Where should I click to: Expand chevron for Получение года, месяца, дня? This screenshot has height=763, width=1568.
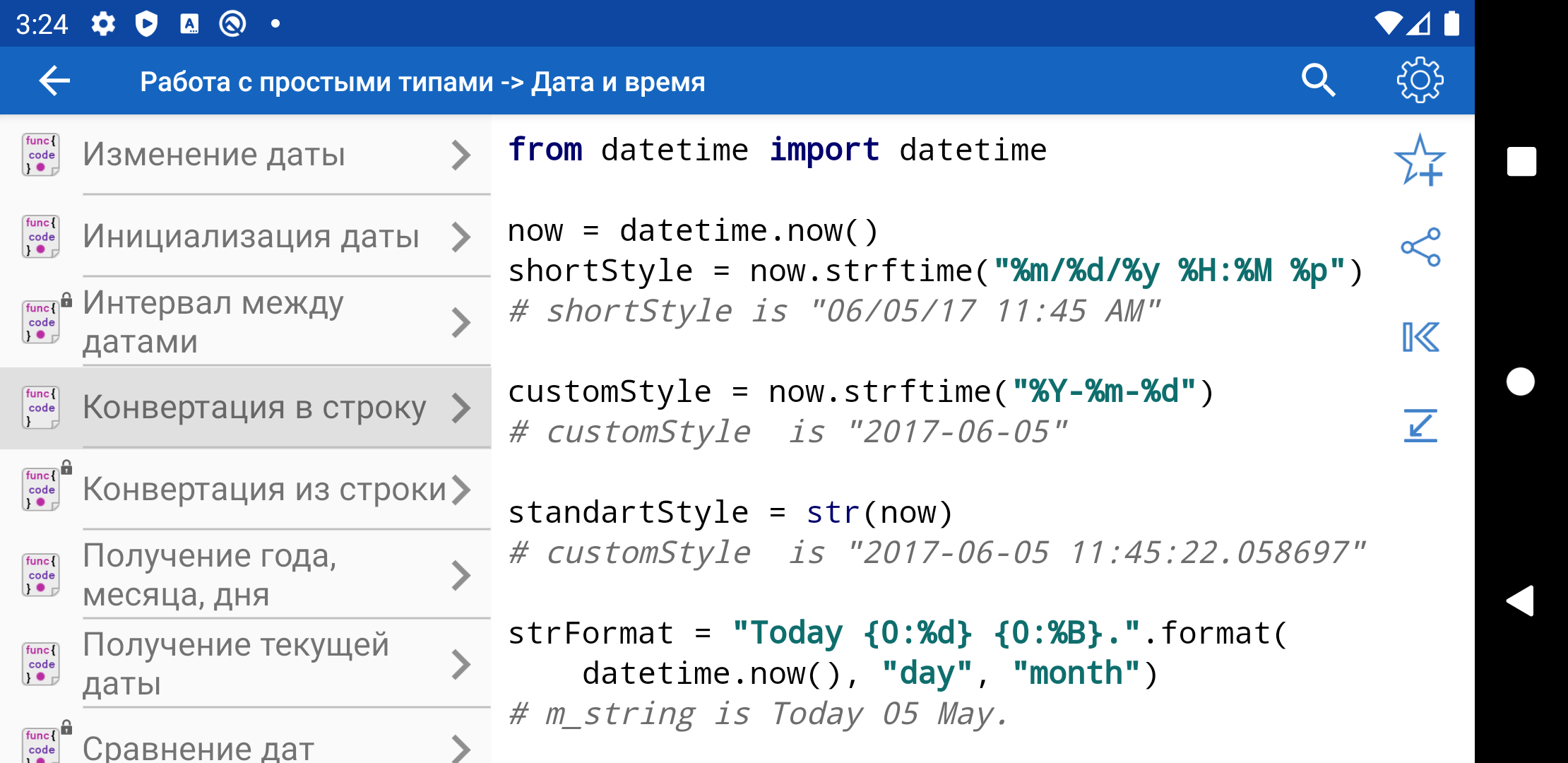pos(461,575)
